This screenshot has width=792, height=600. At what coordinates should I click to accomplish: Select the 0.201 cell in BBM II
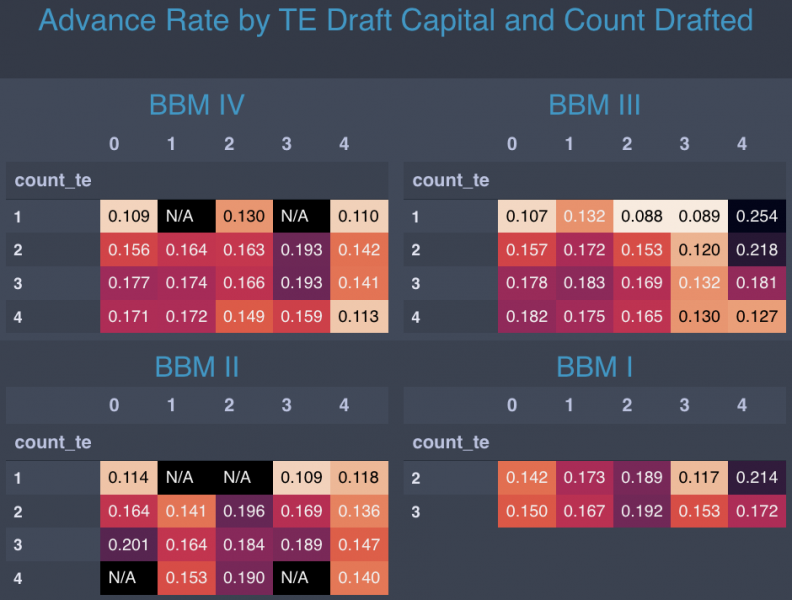128,545
